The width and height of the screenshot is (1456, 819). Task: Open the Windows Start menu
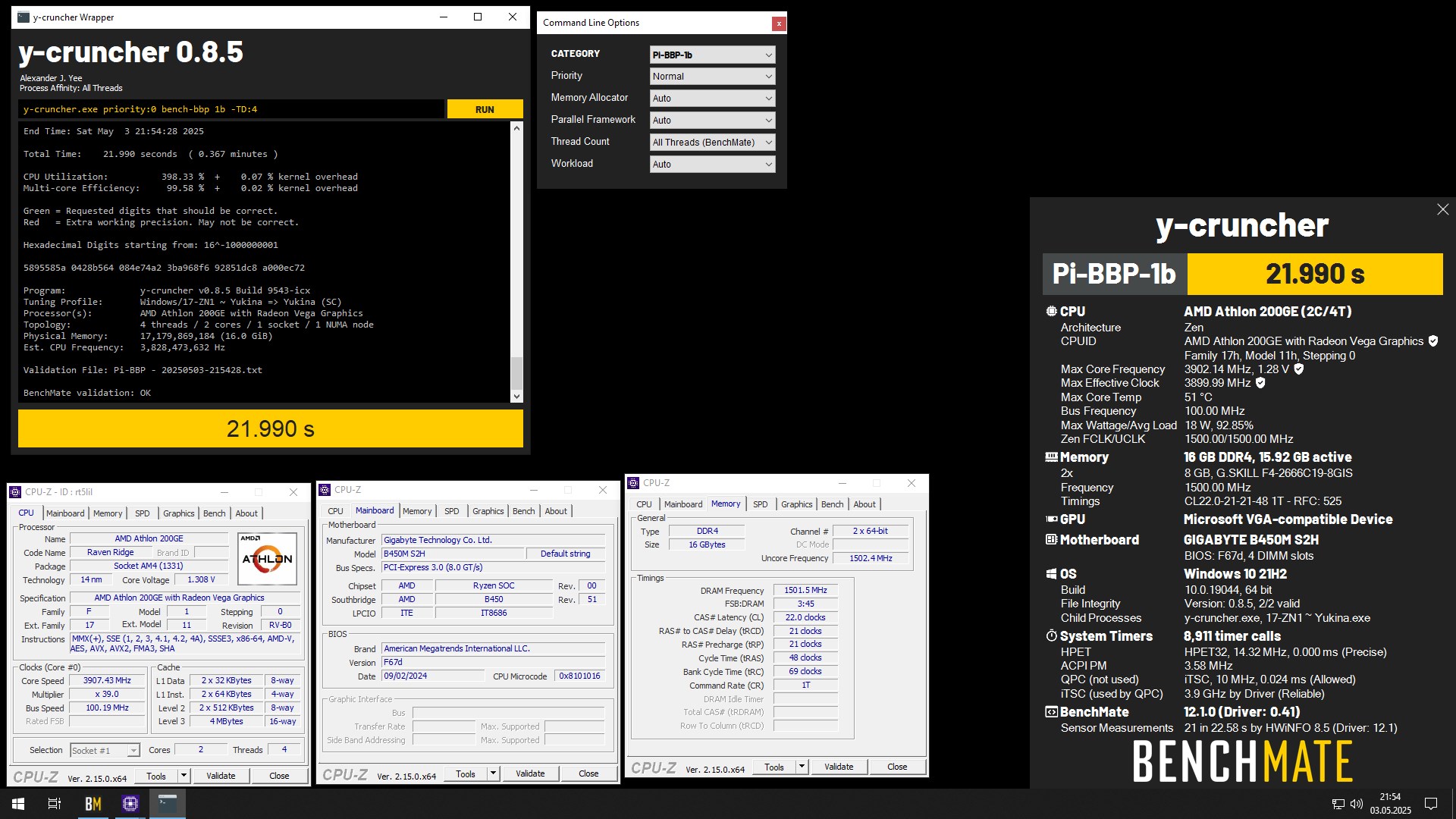18,804
